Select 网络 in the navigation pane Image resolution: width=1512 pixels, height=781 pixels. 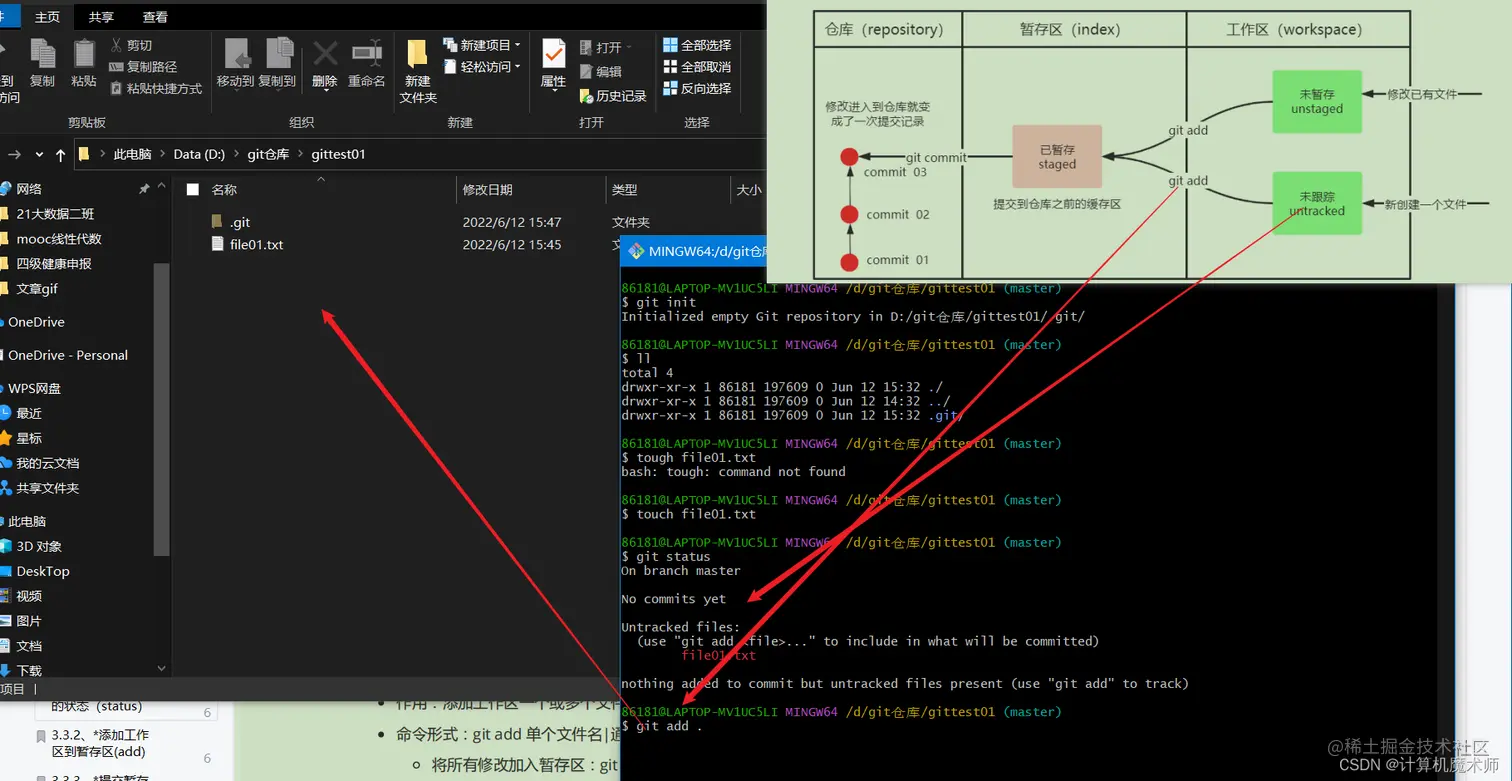(29, 189)
